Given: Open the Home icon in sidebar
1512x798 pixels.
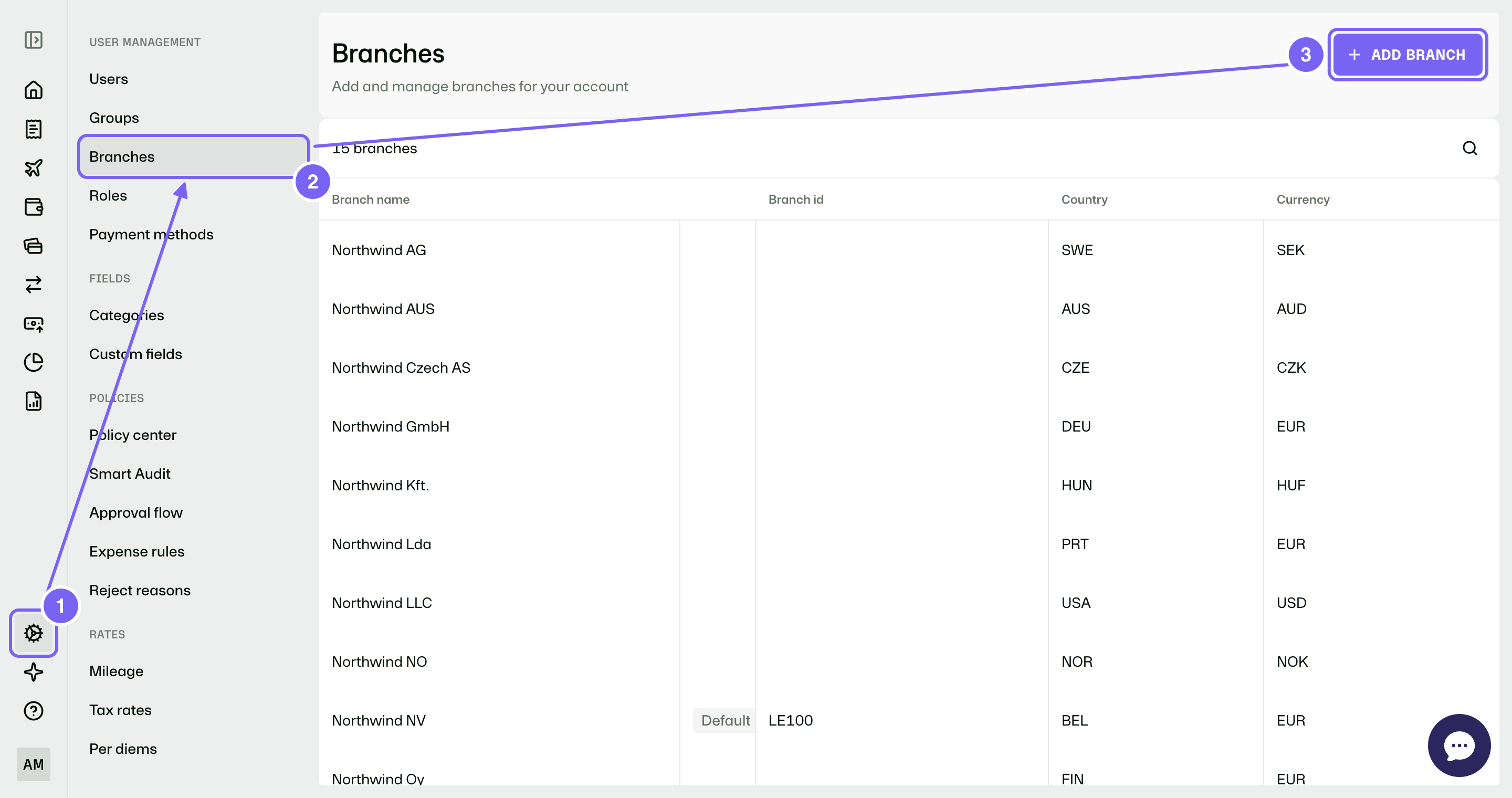Looking at the screenshot, I should pyautogui.click(x=34, y=90).
